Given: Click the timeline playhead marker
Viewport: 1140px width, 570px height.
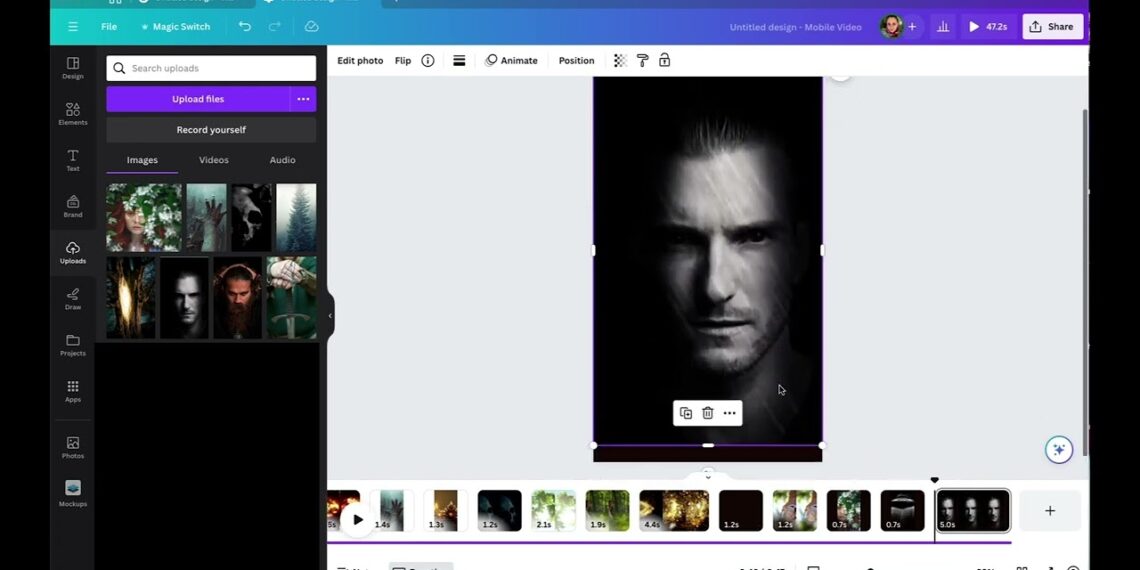Looking at the screenshot, I should point(934,481).
